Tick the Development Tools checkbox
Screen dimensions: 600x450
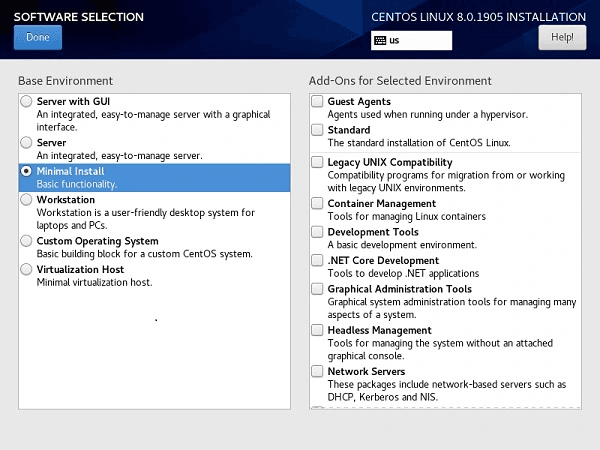[x=317, y=232]
